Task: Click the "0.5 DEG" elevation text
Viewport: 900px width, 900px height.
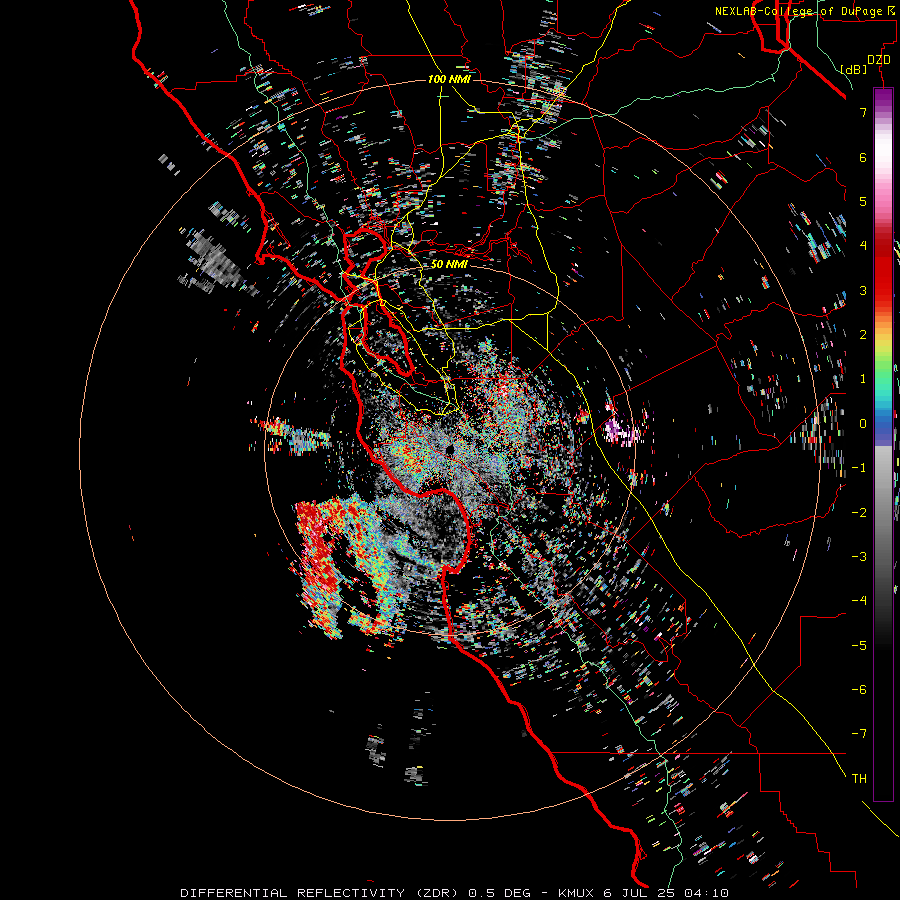Action: tap(499, 893)
